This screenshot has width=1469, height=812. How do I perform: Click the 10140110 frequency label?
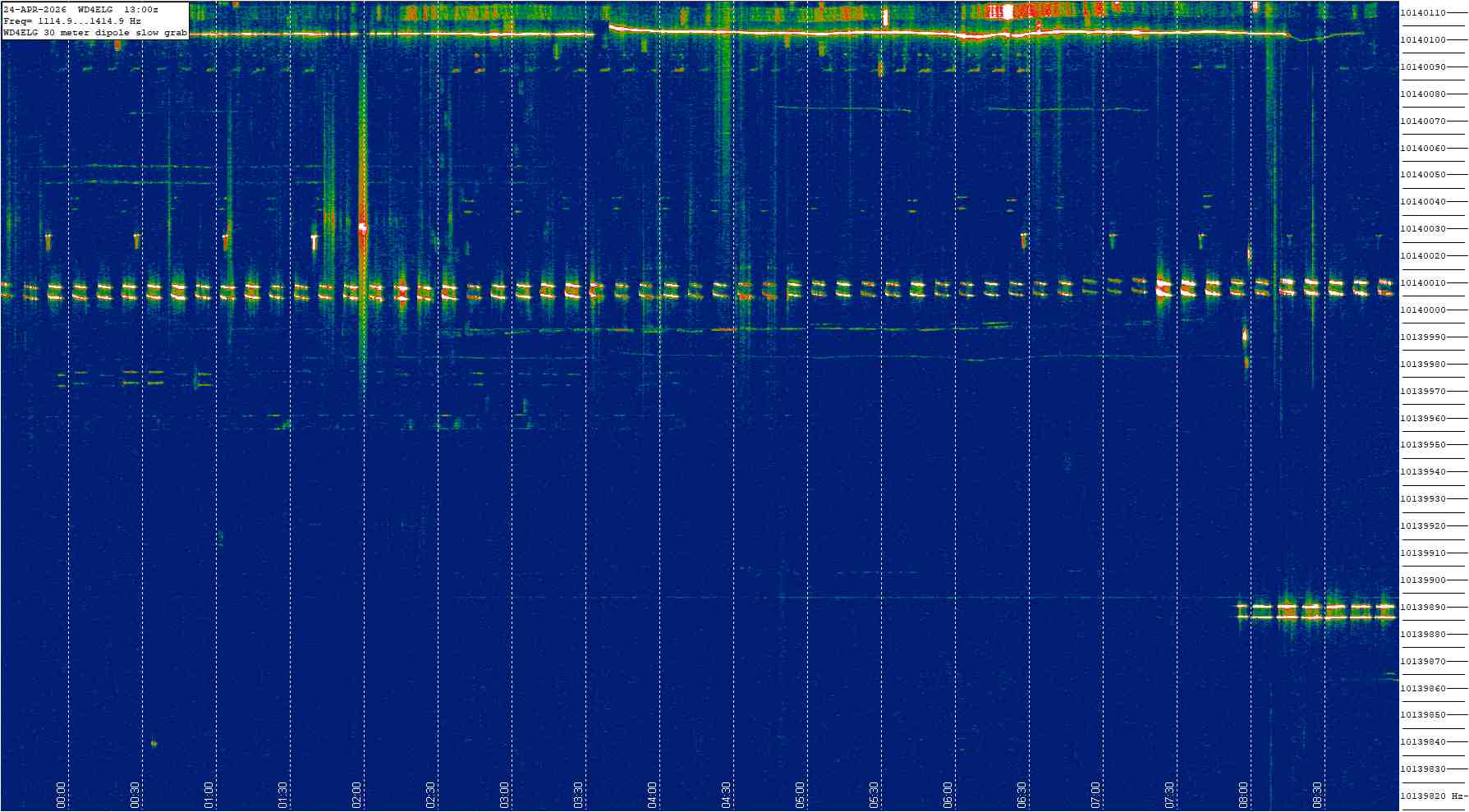click(1423, 13)
